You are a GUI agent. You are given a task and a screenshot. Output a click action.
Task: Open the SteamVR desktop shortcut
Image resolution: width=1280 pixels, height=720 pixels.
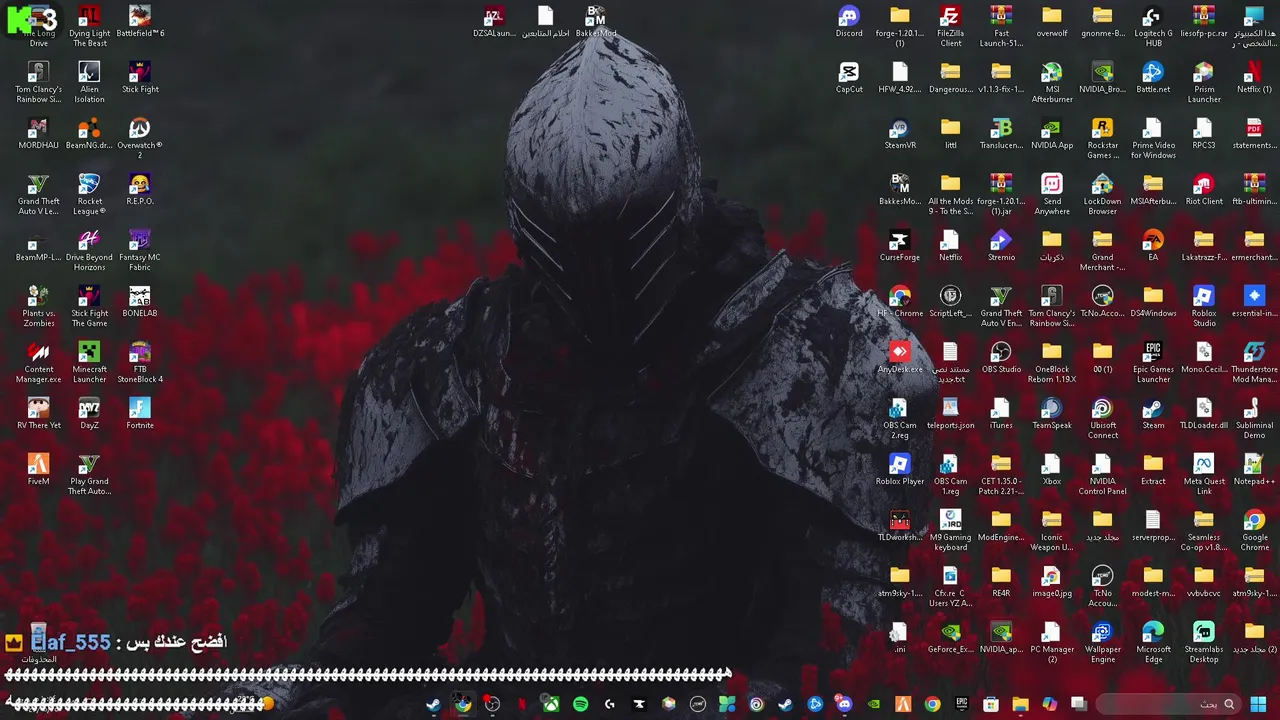(x=899, y=134)
